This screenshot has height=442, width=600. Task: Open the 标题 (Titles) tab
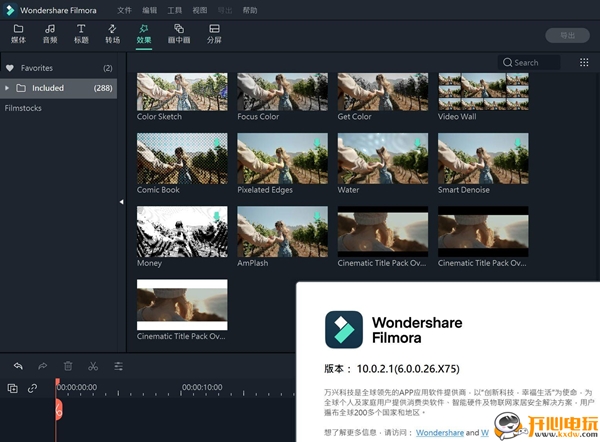click(81, 34)
